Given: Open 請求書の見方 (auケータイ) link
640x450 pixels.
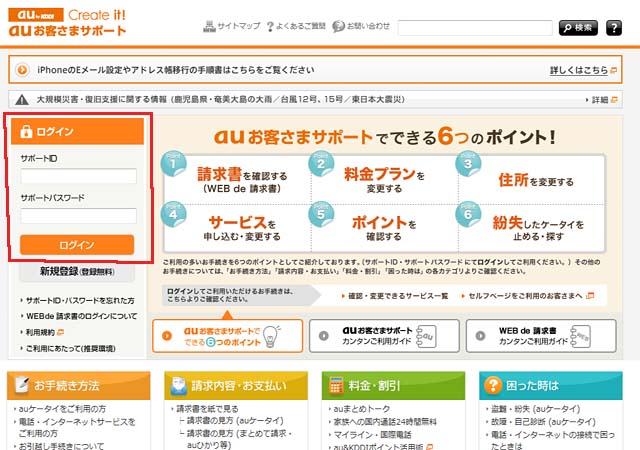Looking at the screenshot, I should click(x=235, y=420).
